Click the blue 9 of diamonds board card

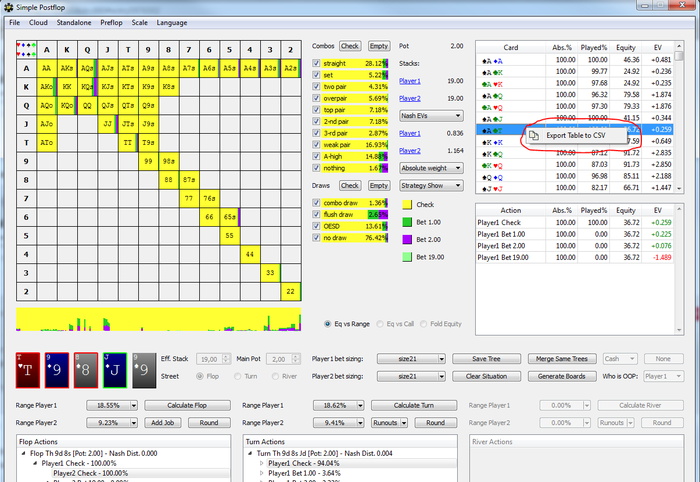coord(57,370)
